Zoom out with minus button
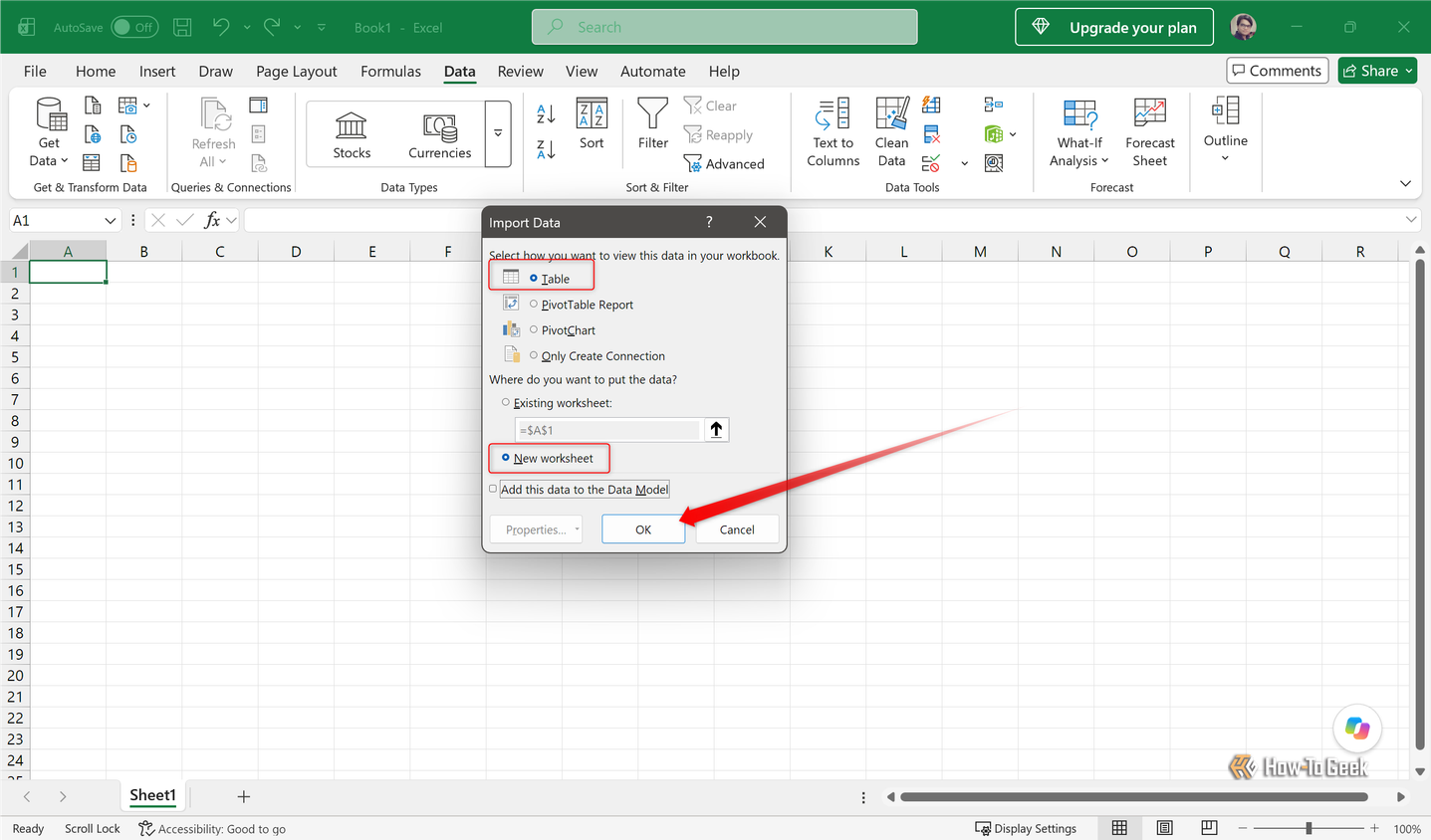The height and width of the screenshot is (840, 1431). (1242, 828)
